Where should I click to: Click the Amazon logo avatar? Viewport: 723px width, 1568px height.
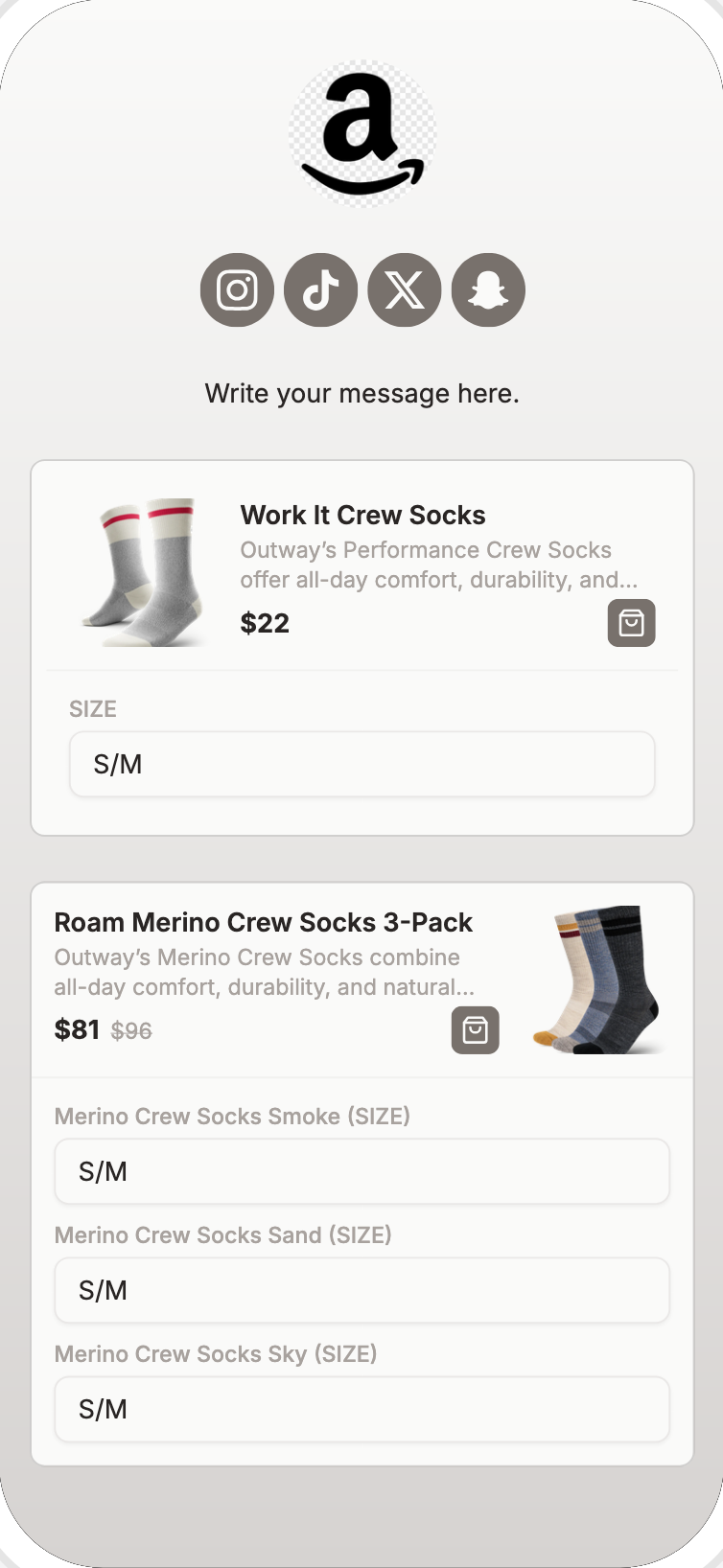[362, 134]
